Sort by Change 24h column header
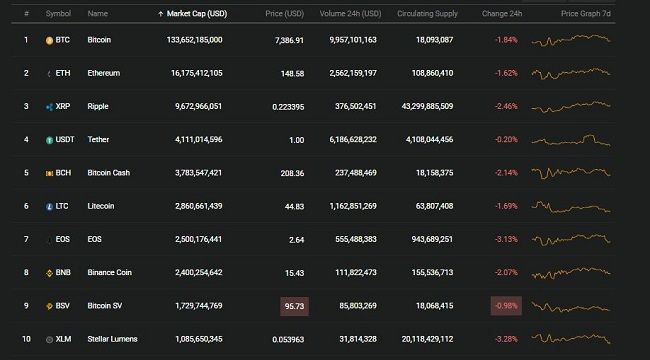650x360 pixels. pos(502,14)
